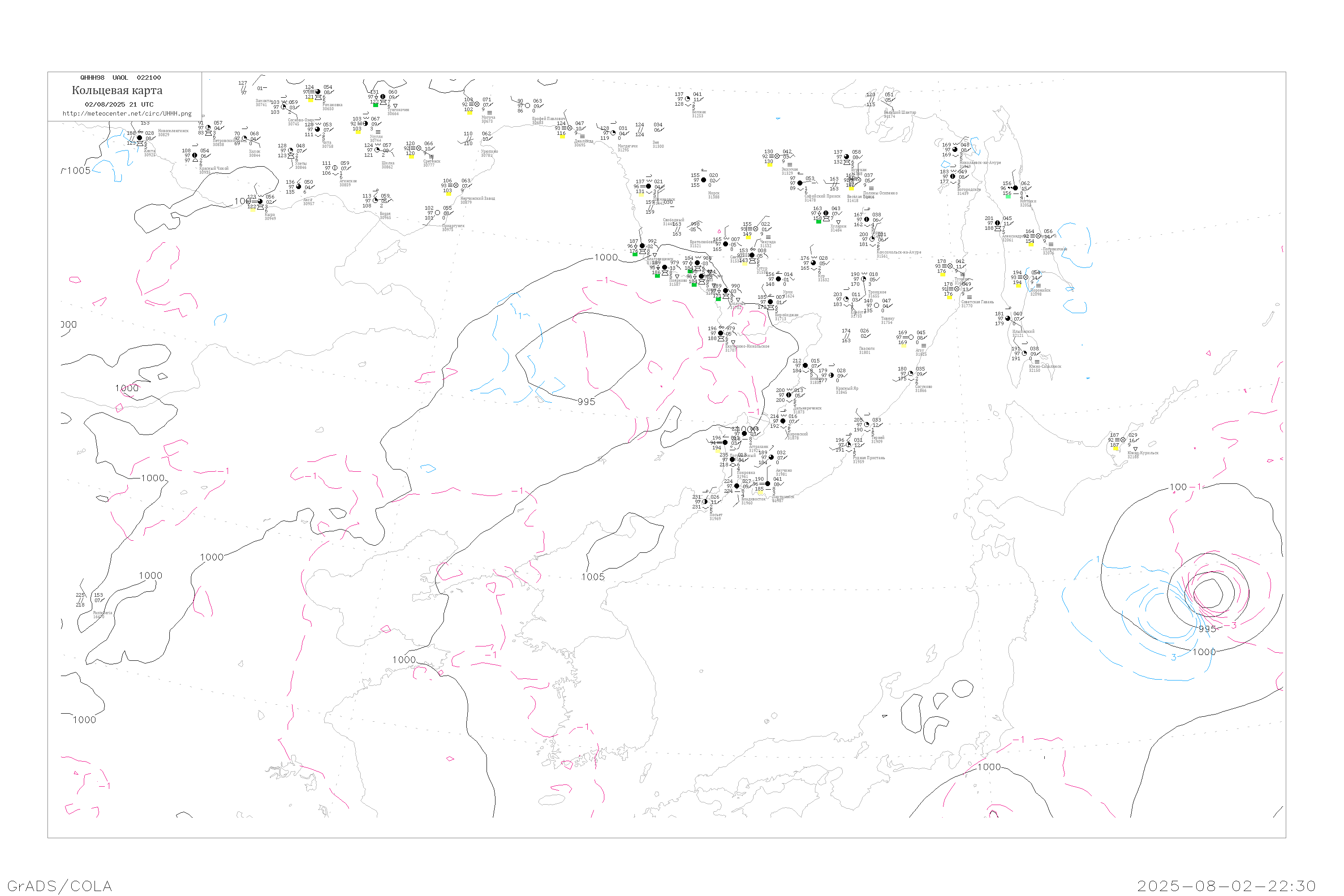This screenshot has width=1344, height=896.
Task: Click the Поронайск crossed-circle station symbol
Action: [1026, 277]
